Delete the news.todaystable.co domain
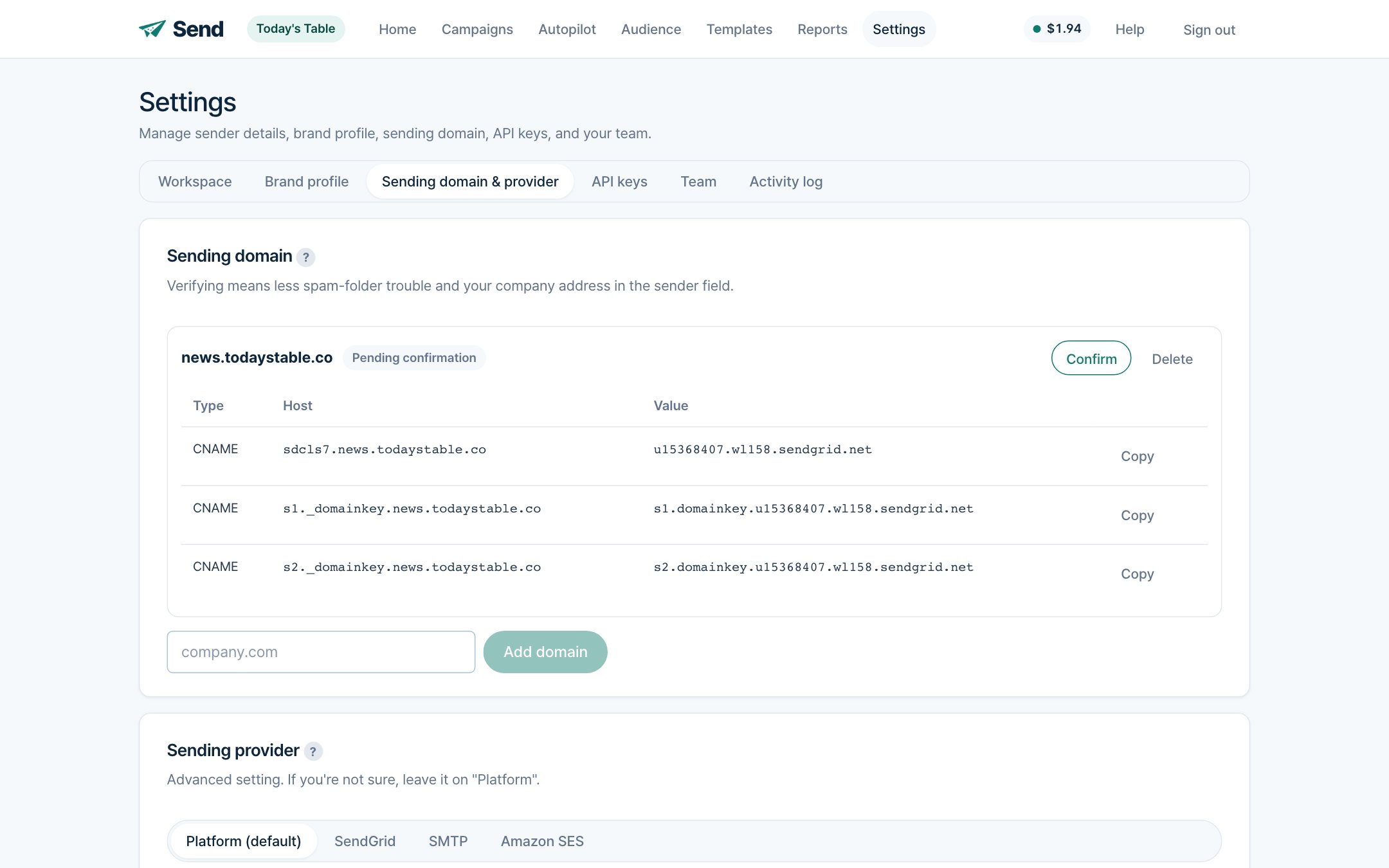Image resolution: width=1389 pixels, height=868 pixels. click(1172, 359)
